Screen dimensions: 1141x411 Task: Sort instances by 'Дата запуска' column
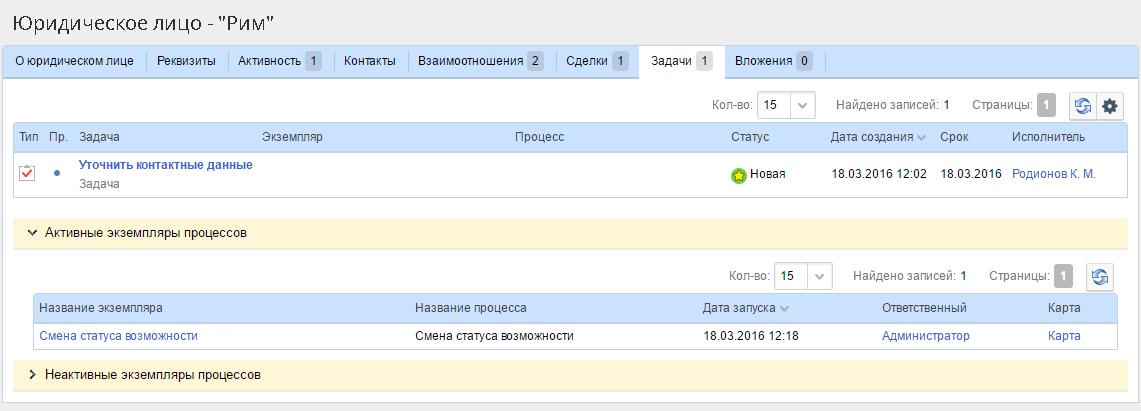(745, 308)
